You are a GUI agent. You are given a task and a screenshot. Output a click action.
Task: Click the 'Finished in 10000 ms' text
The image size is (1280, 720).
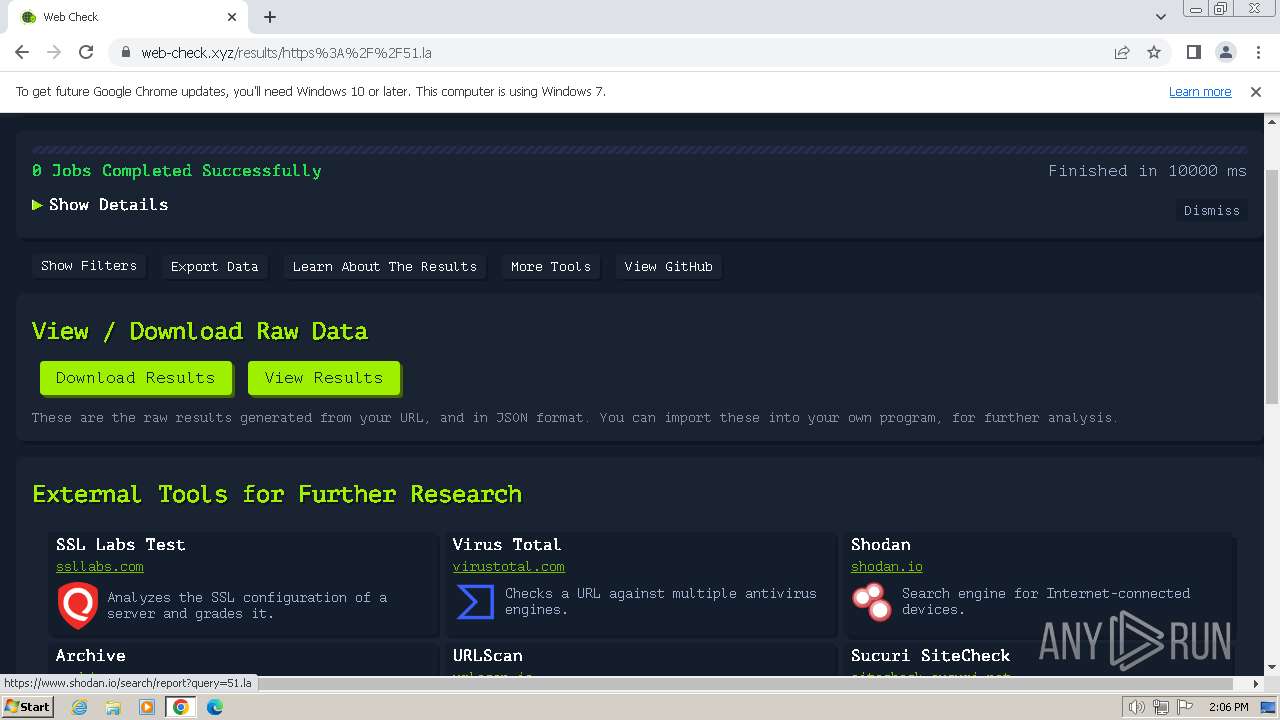(x=1147, y=171)
